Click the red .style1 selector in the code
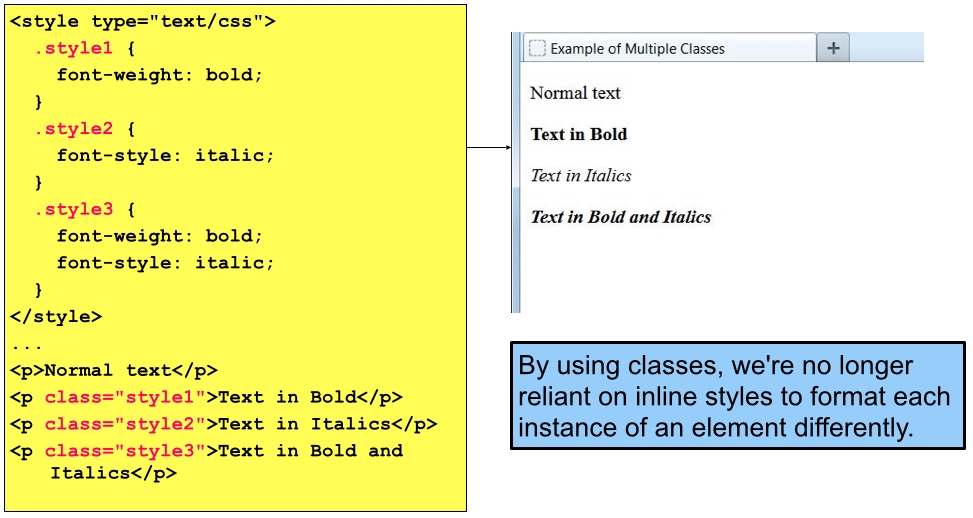Screen dimensions: 973x518 (x=73, y=48)
